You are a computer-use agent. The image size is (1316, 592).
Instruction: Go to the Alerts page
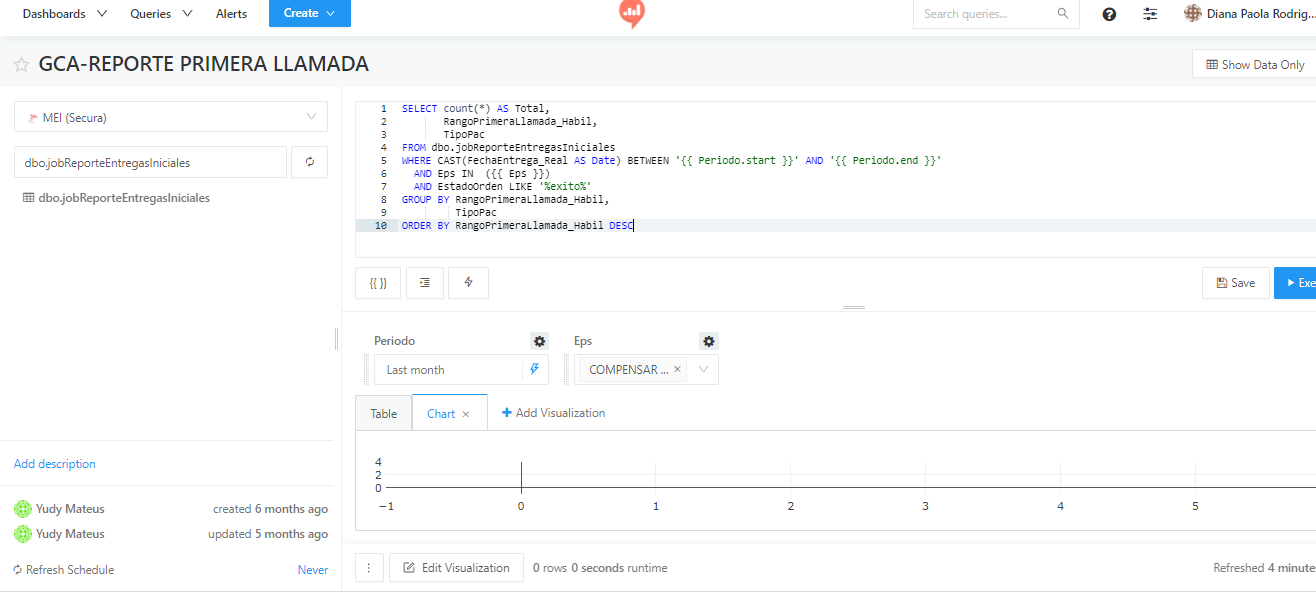coord(232,14)
